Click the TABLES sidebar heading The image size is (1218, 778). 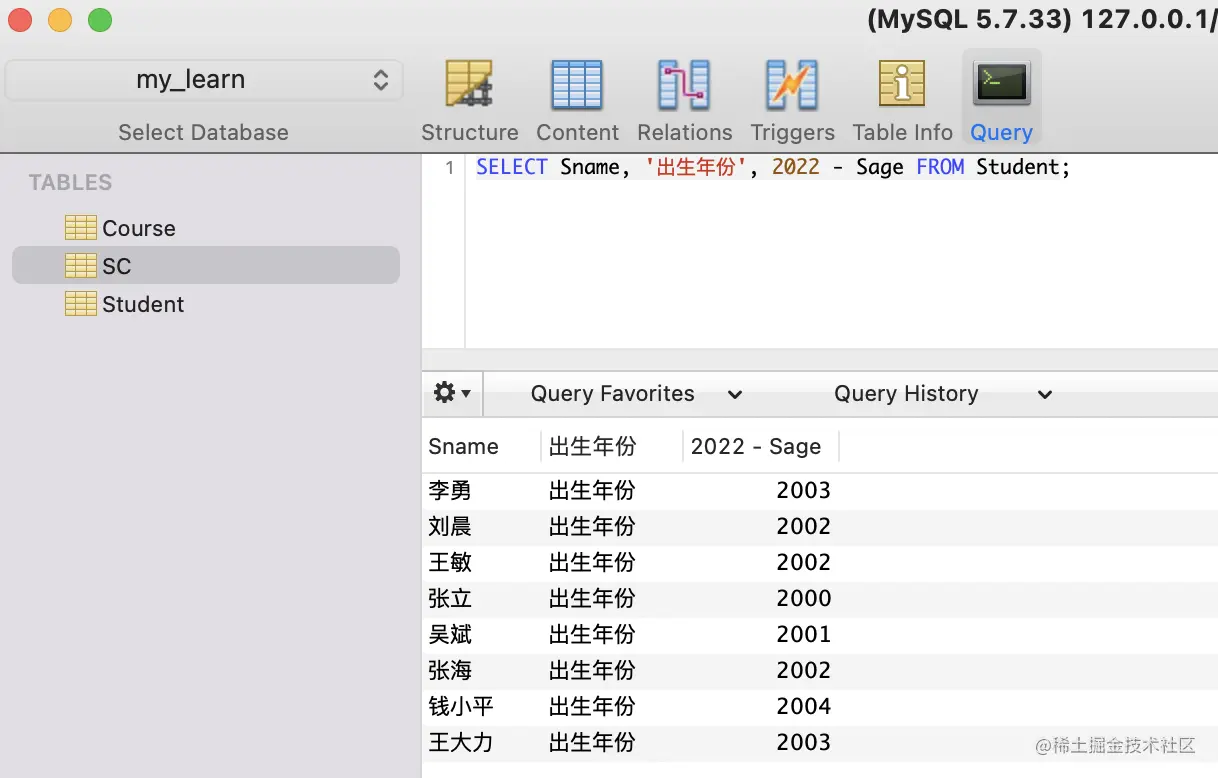[70, 182]
